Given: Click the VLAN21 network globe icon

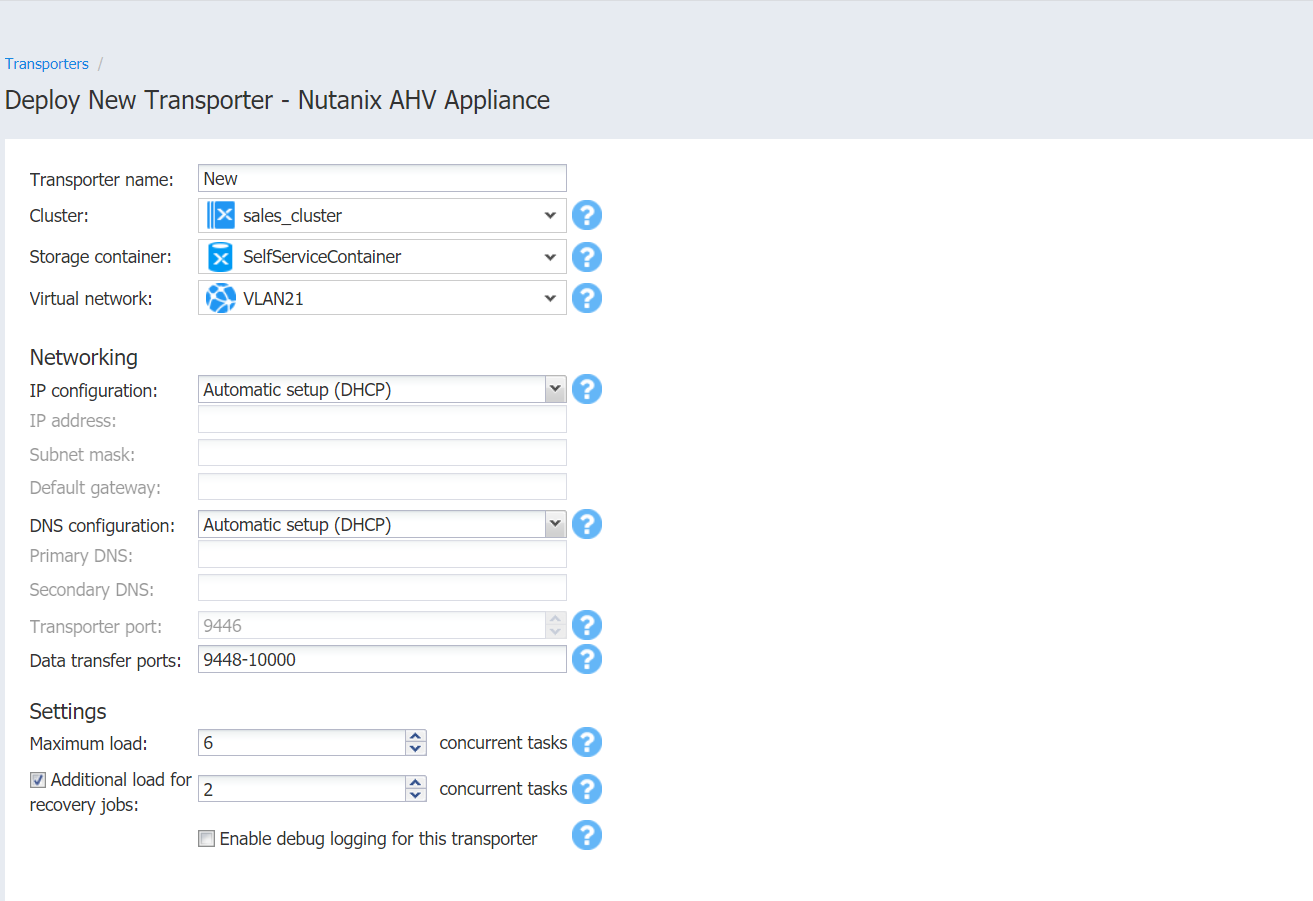Looking at the screenshot, I should tap(220, 298).
